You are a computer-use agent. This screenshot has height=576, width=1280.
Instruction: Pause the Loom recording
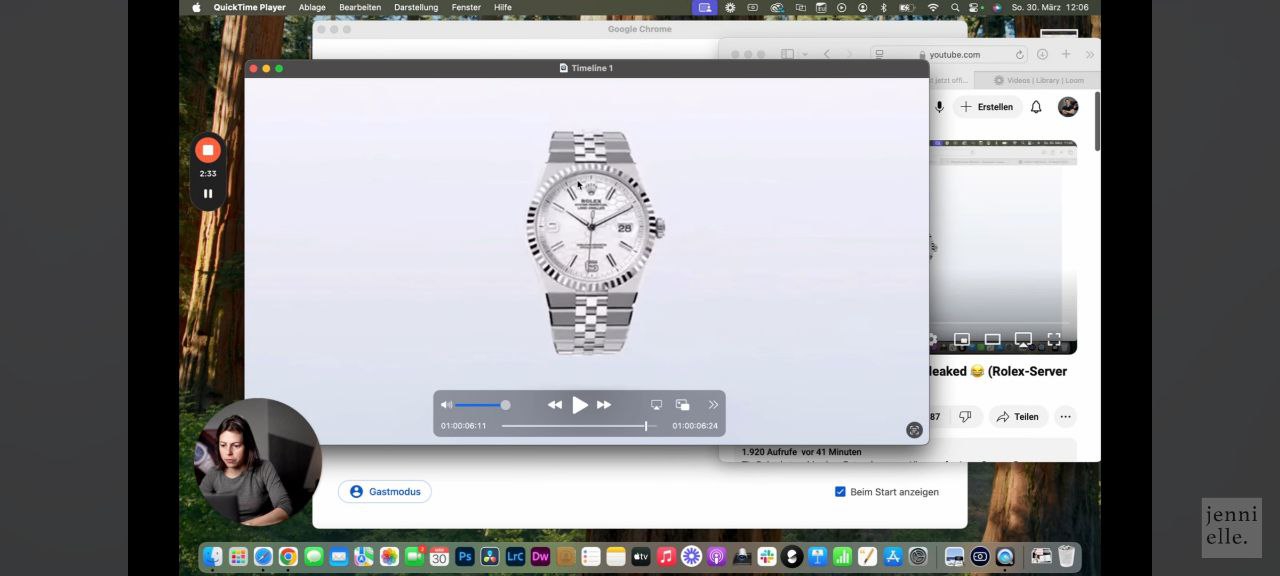coord(208,194)
